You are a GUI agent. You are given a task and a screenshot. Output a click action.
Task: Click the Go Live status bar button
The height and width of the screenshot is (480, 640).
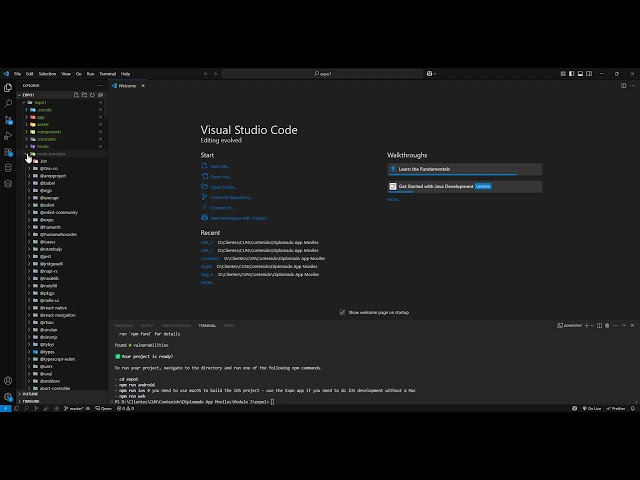(591, 408)
